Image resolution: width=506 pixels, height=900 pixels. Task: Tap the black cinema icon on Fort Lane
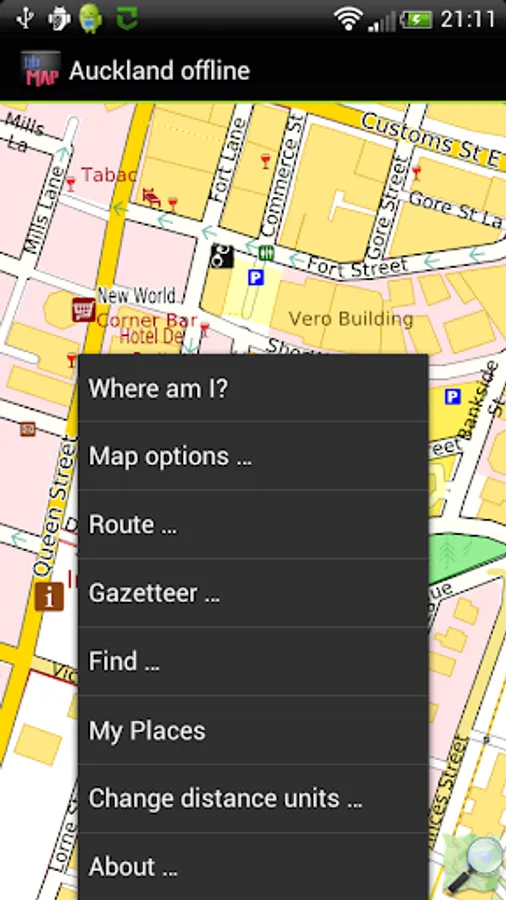click(221, 256)
